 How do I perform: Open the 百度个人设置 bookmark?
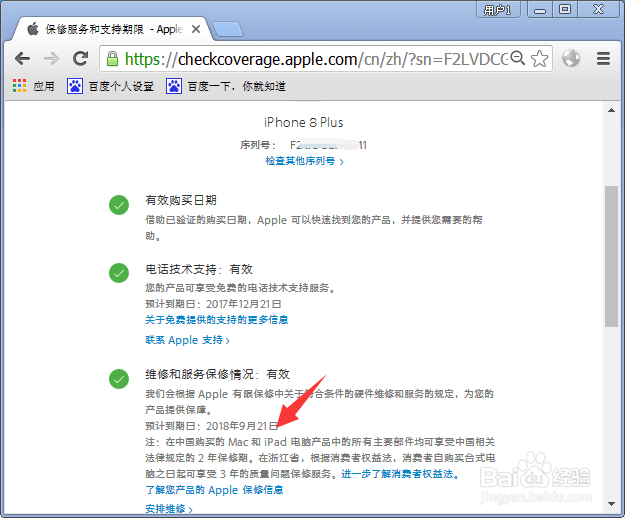click(x=110, y=86)
